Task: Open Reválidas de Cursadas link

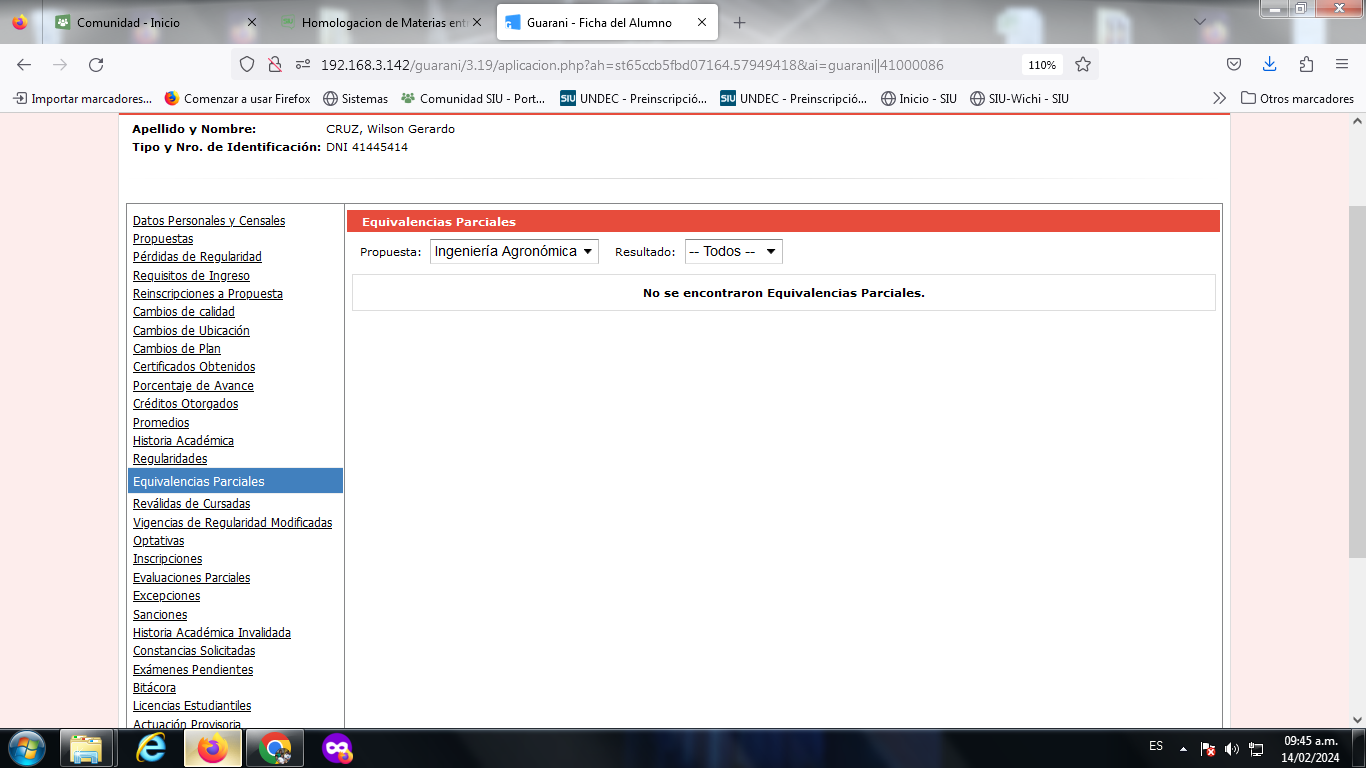Action: pos(192,504)
